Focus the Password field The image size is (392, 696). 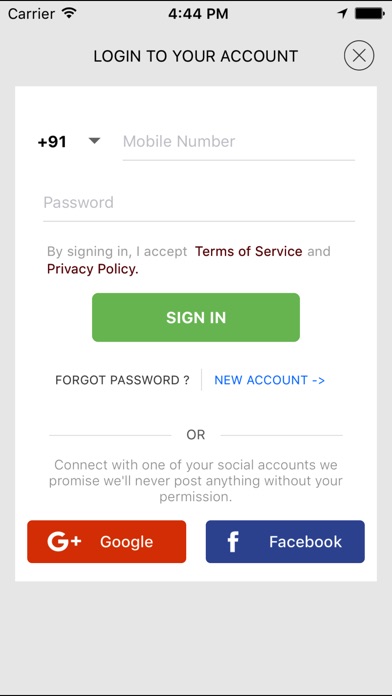coord(199,203)
